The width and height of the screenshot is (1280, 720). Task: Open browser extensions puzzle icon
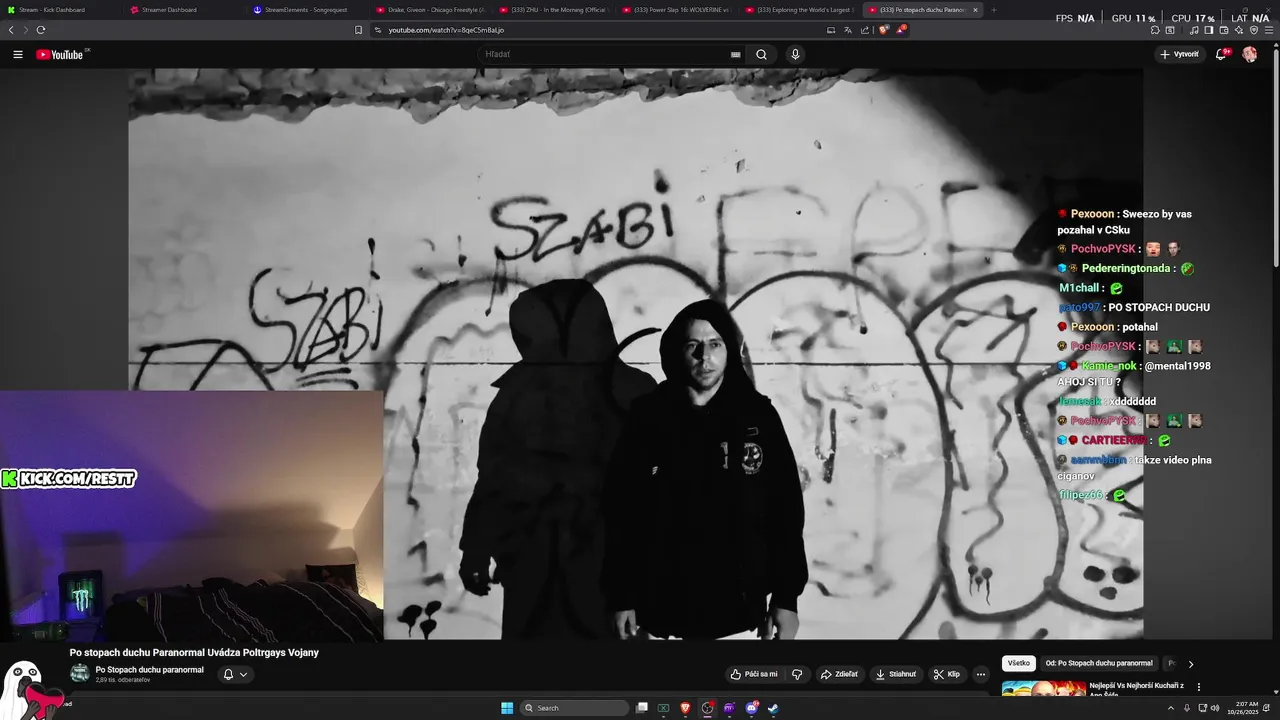(x=1155, y=30)
